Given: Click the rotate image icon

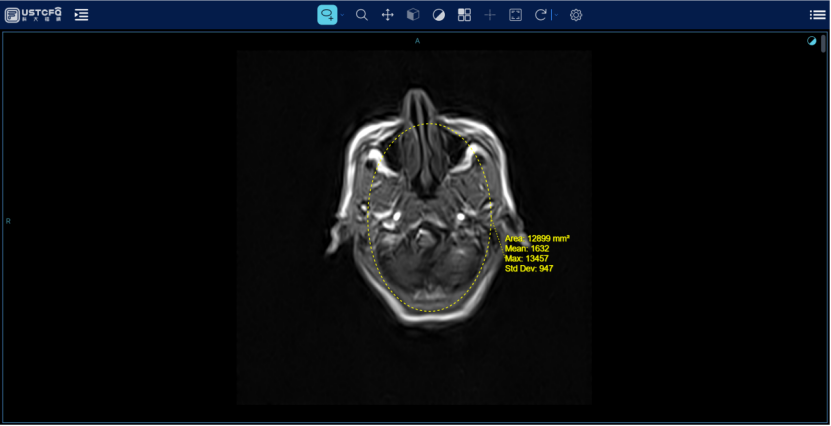Looking at the screenshot, I should 541,15.
